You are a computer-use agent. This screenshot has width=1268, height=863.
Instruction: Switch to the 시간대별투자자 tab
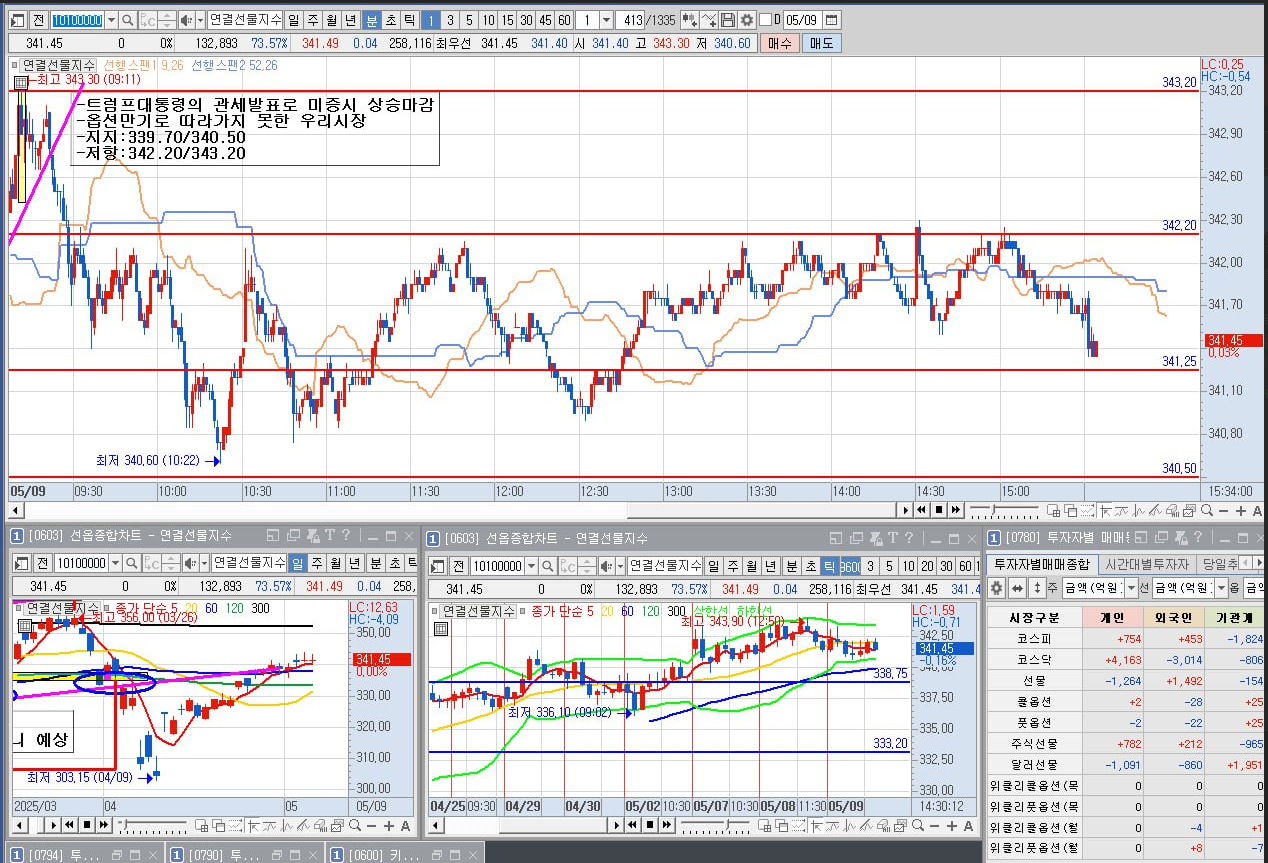tap(1146, 564)
